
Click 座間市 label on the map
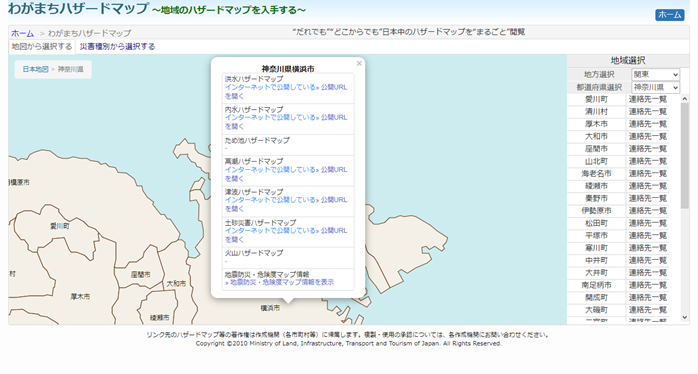point(141,275)
